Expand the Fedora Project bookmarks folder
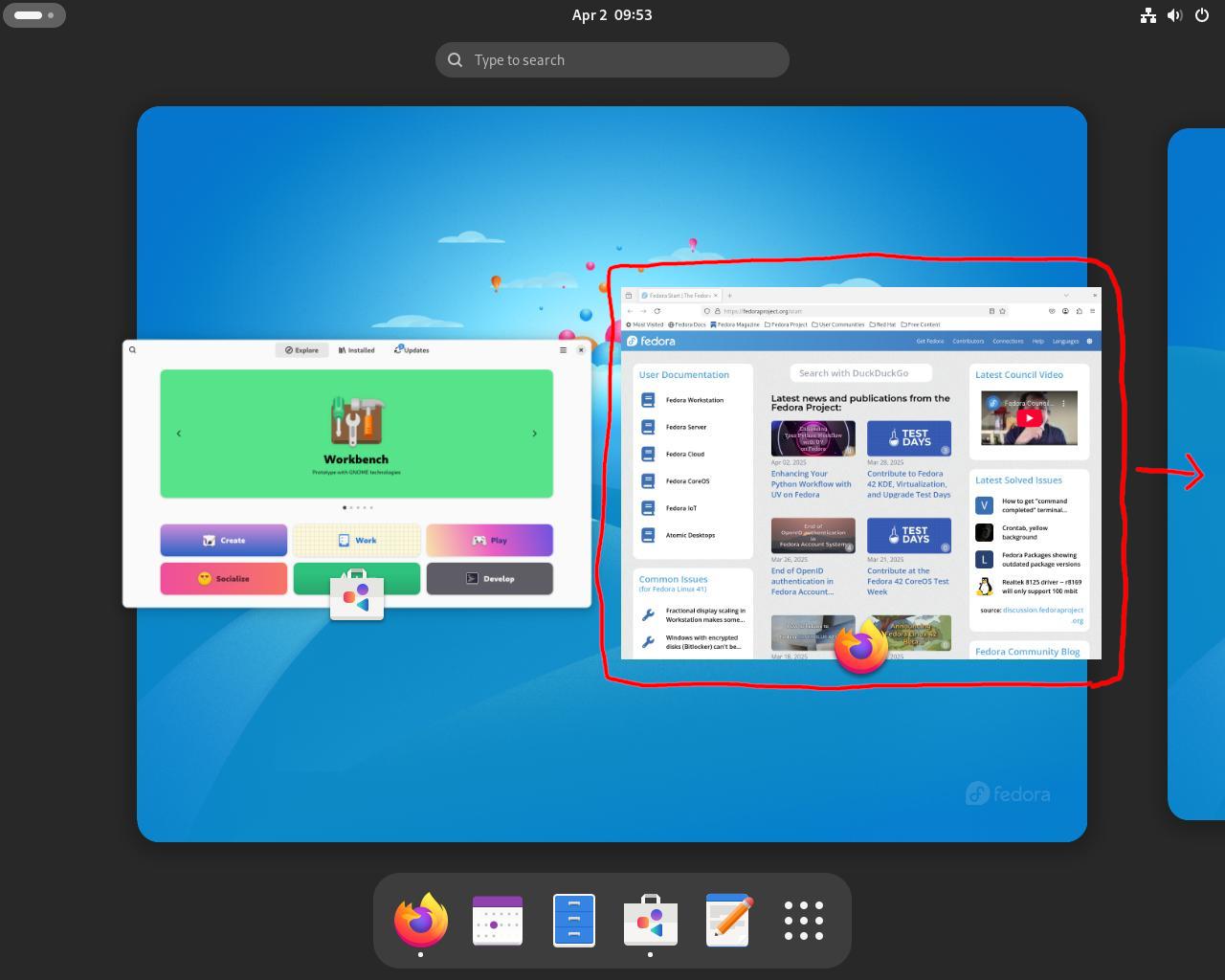 click(x=786, y=324)
